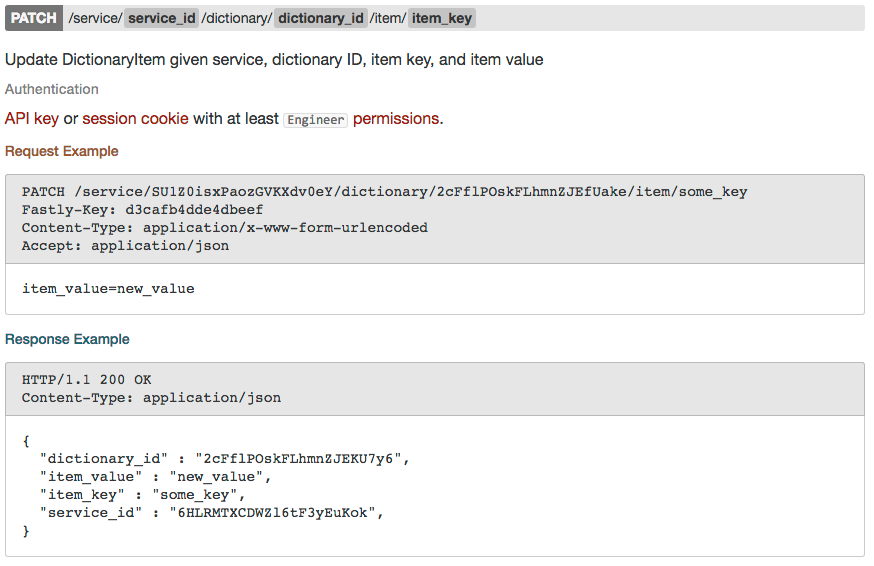Select the item_key path parameter
This screenshot has height=566, width=874.
[x=441, y=18]
